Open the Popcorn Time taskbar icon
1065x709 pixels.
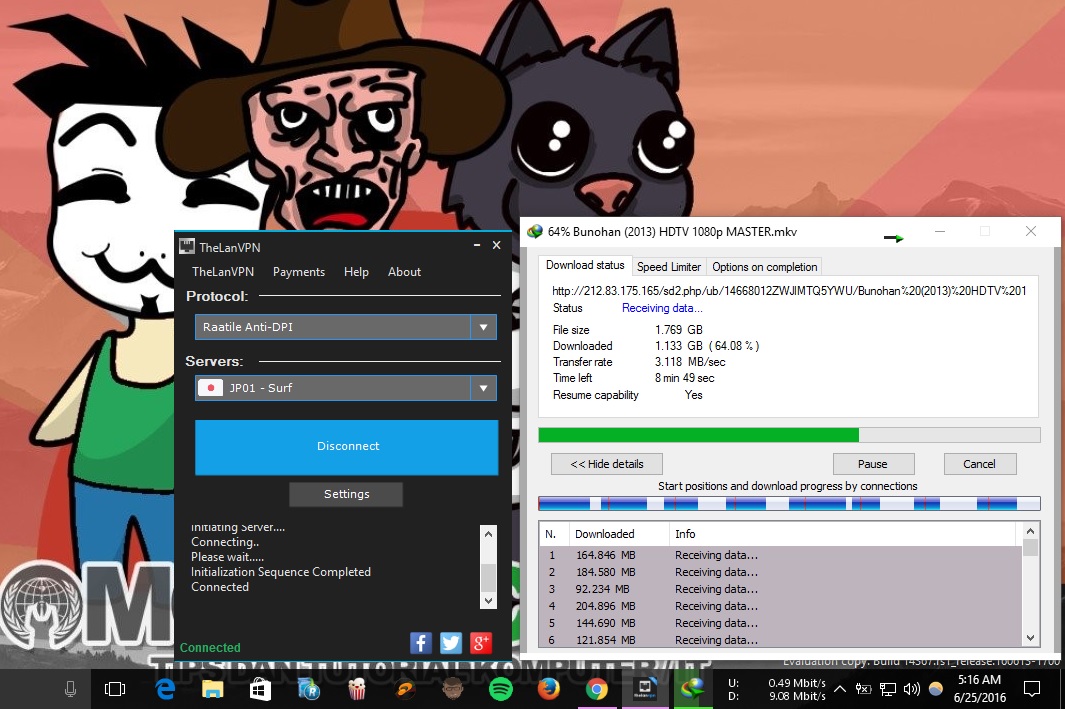tap(357, 689)
